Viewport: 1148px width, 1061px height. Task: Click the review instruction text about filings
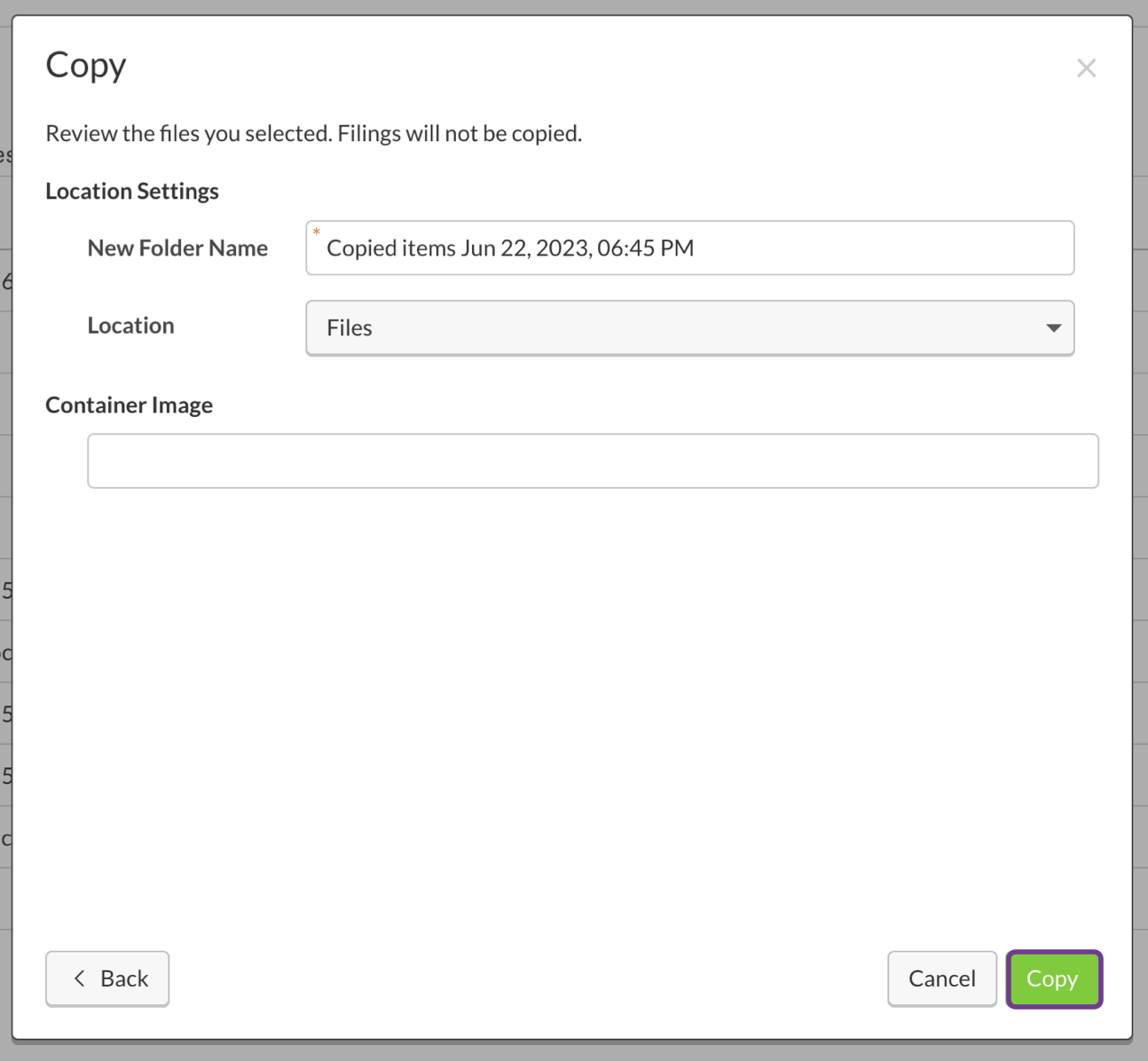click(314, 133)
